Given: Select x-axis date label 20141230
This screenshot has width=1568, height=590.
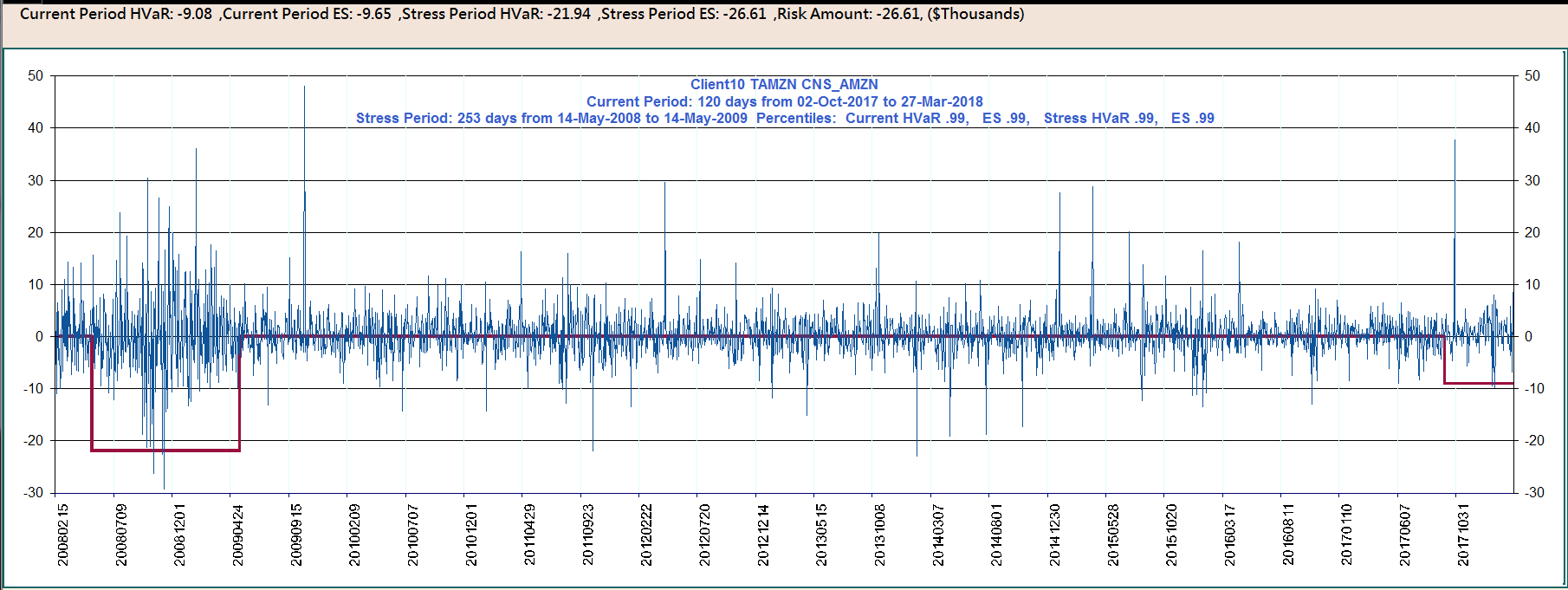Looking at the screenshot, I should [1056, 535].
